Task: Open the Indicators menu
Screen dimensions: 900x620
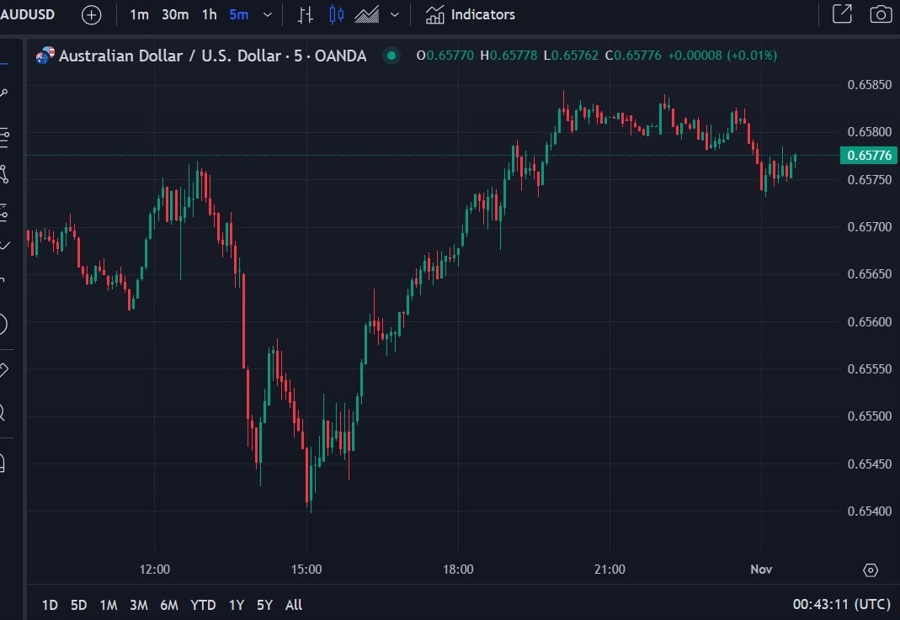Action: (x=470, y=15)
